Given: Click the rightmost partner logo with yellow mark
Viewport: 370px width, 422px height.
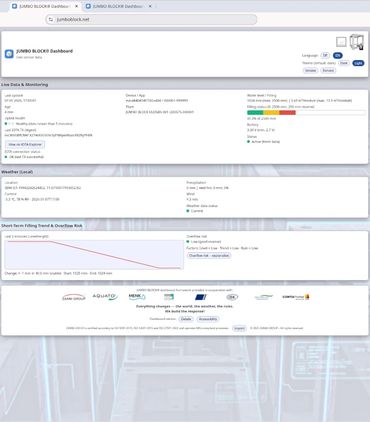Looking at the screenshot, I should (x=296, y=297).
